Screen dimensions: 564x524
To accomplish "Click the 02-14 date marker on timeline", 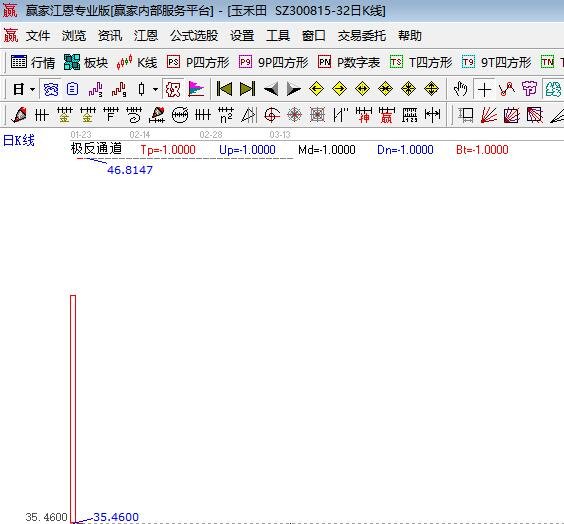I will point(140,135).
